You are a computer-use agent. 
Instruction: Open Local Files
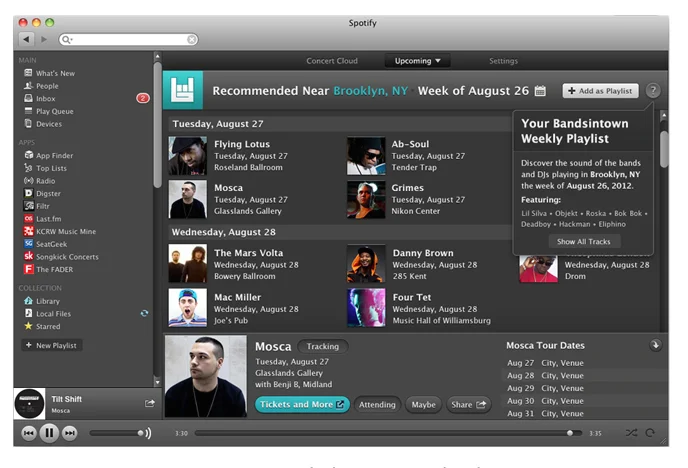(x=53, y=314)
